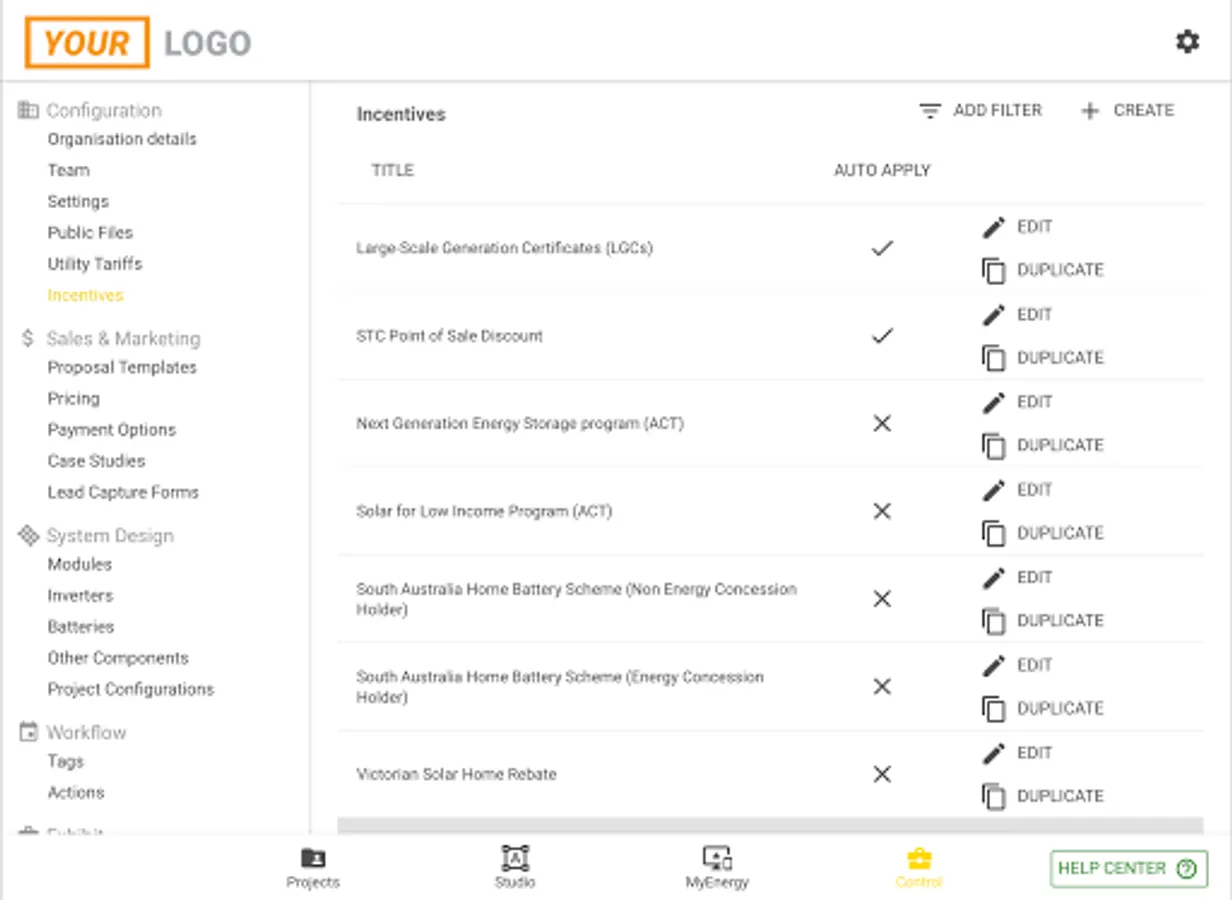Collapse the Configuration section header
1232x900 pixels.
click(103, 110)
